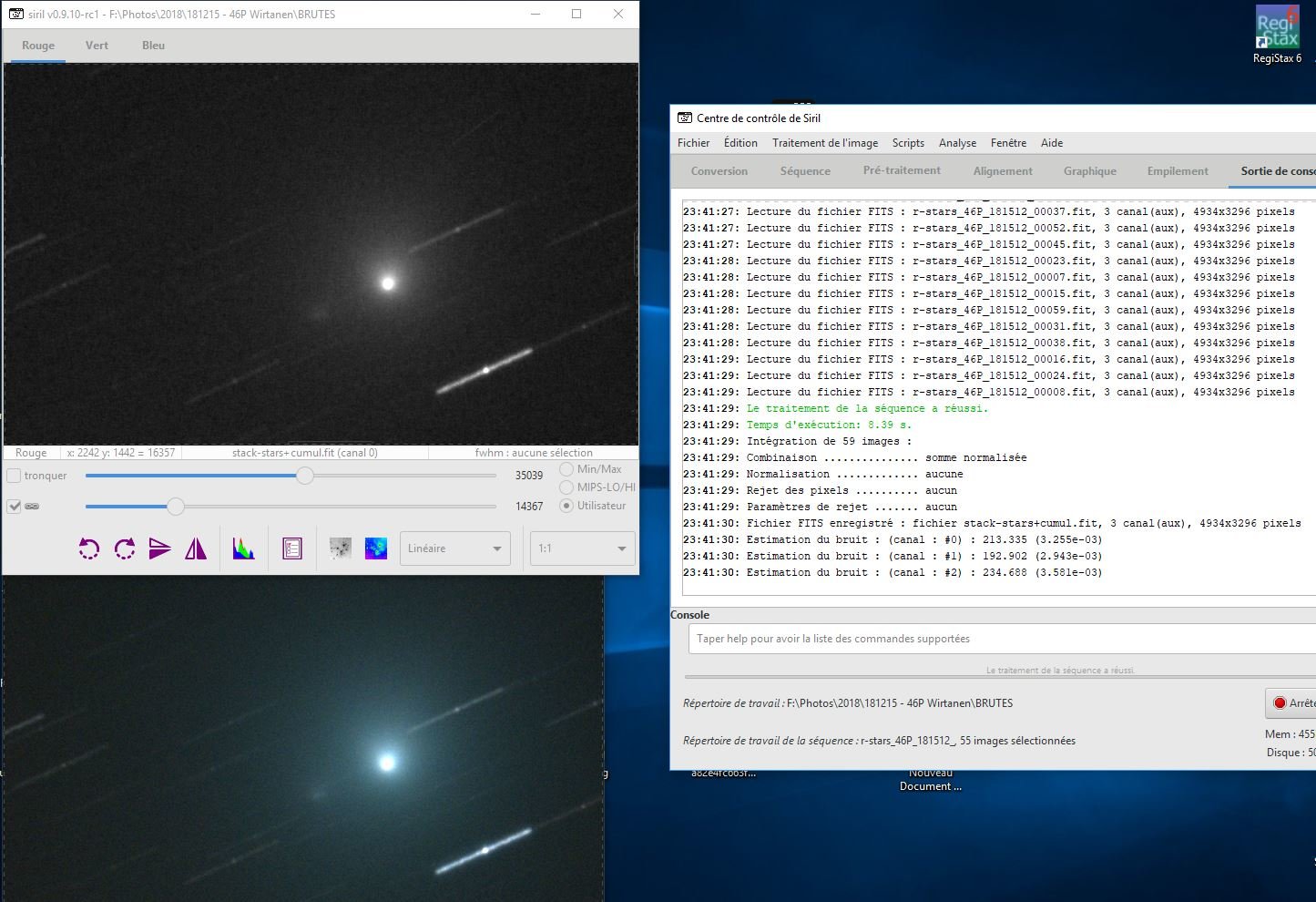Open the Traitement de l'image menu
The height and width of the screenshot is (902, 1316).
coord(825,143)
